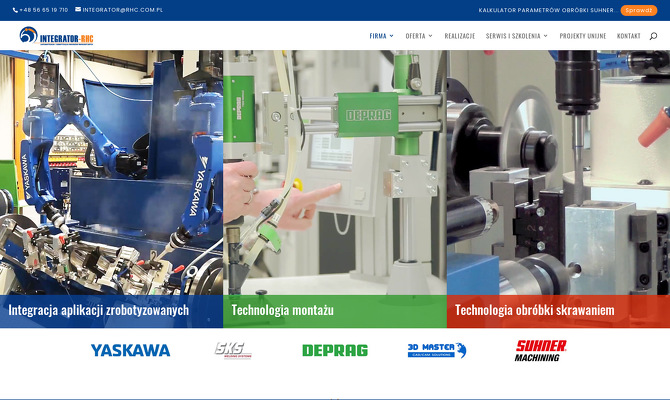
Task: Open the search magnifier icon
Action: click(x=653, y=36)
